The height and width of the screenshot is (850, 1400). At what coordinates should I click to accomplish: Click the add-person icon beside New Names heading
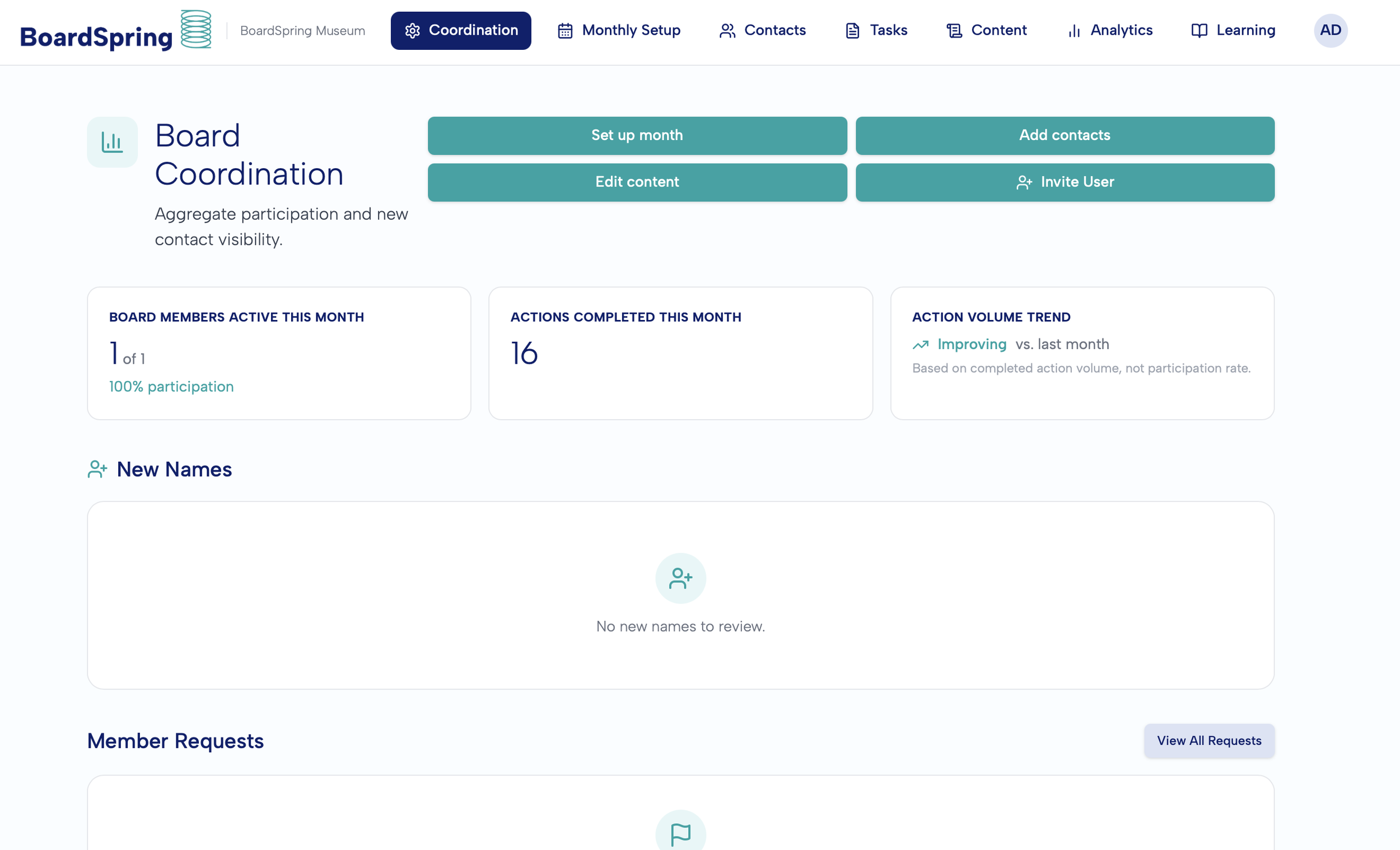coord(97,469)
